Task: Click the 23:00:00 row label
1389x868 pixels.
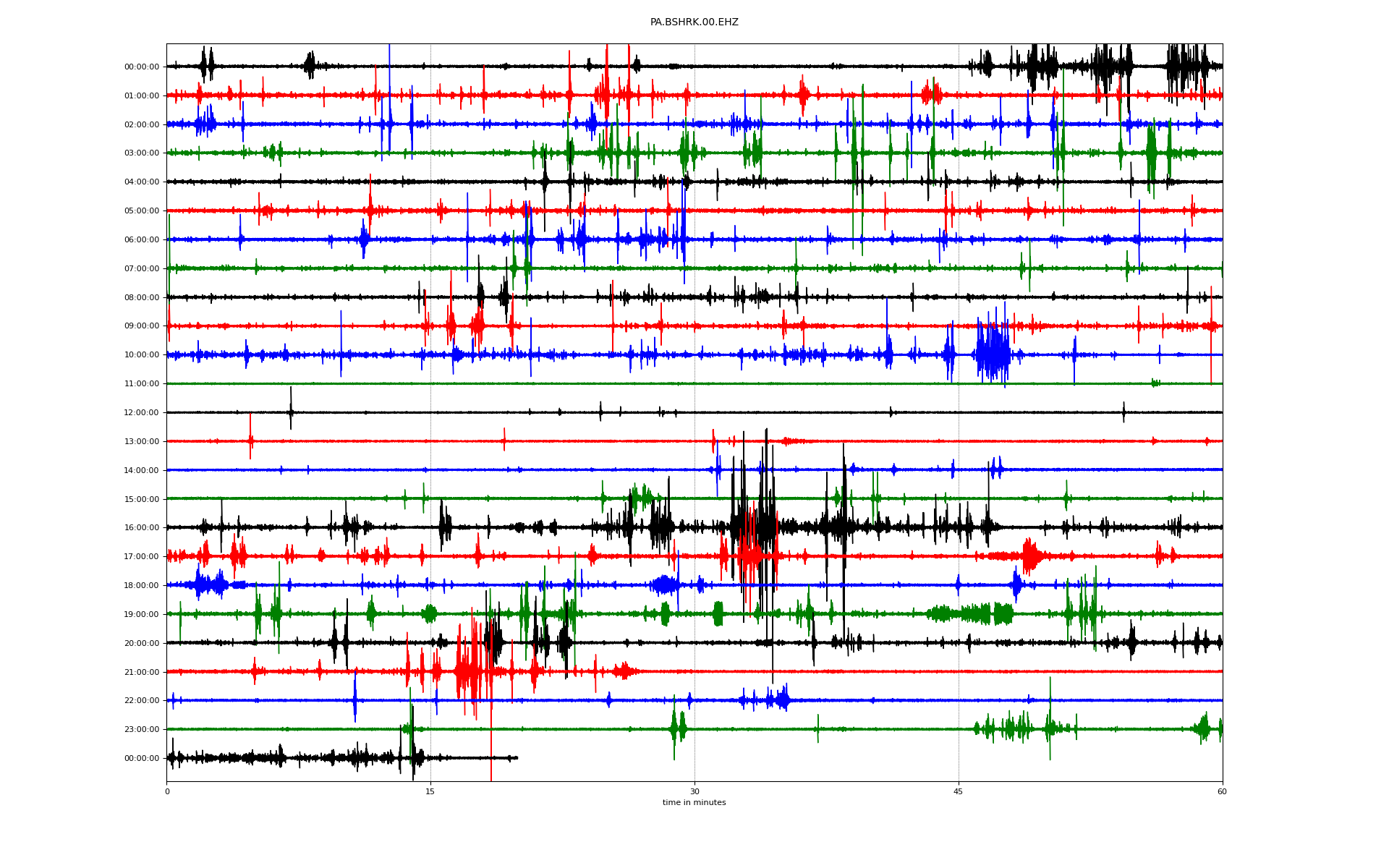Action: click(x=142, y=729)
